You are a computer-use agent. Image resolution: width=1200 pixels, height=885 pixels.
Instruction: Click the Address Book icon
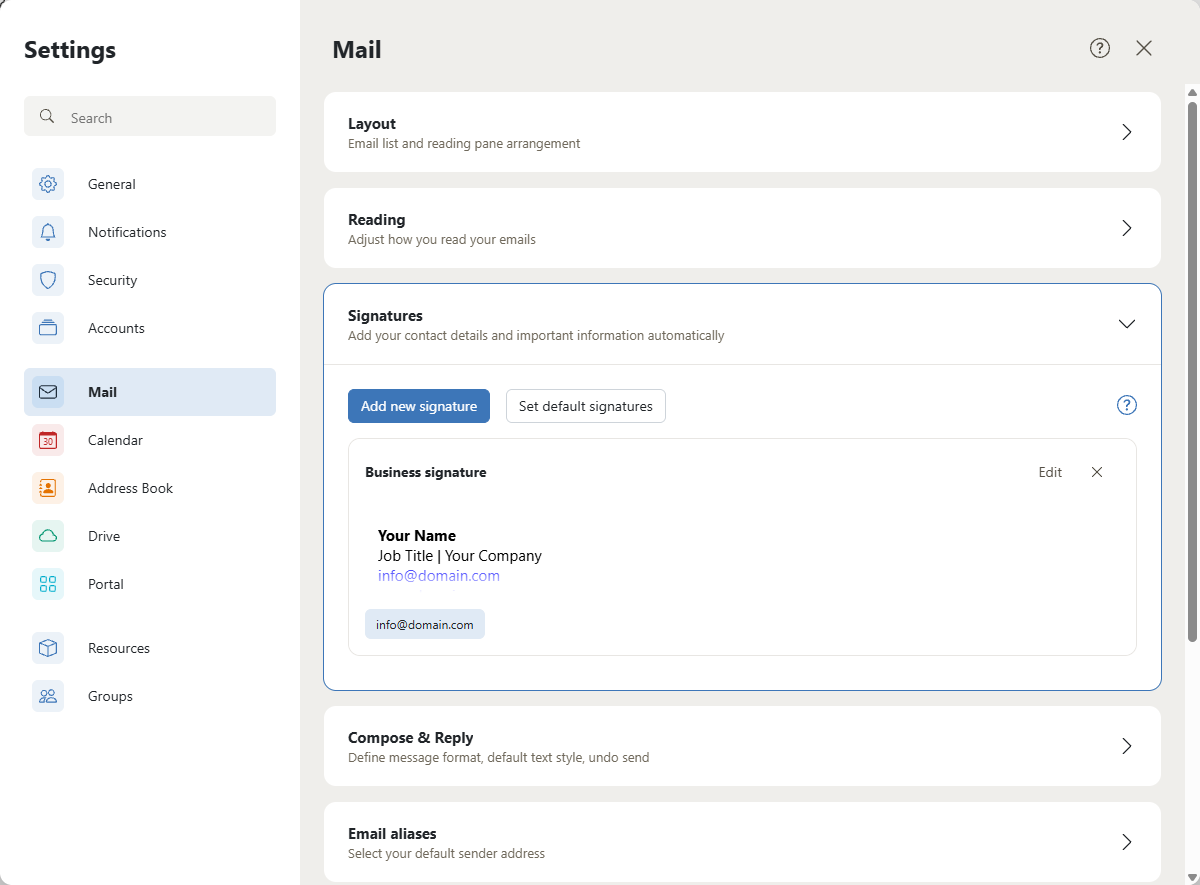(x=48, y=488)
